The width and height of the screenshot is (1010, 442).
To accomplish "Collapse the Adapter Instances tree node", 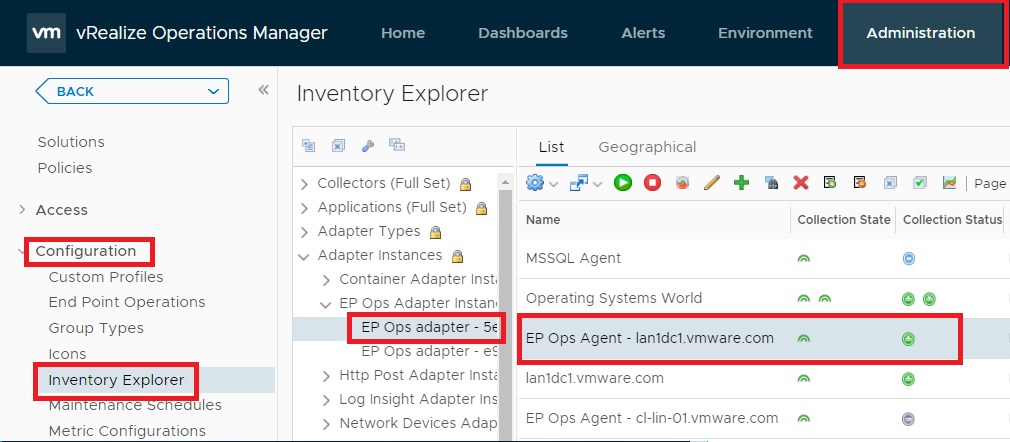I will pyautogui.click(x=305, y=256).
